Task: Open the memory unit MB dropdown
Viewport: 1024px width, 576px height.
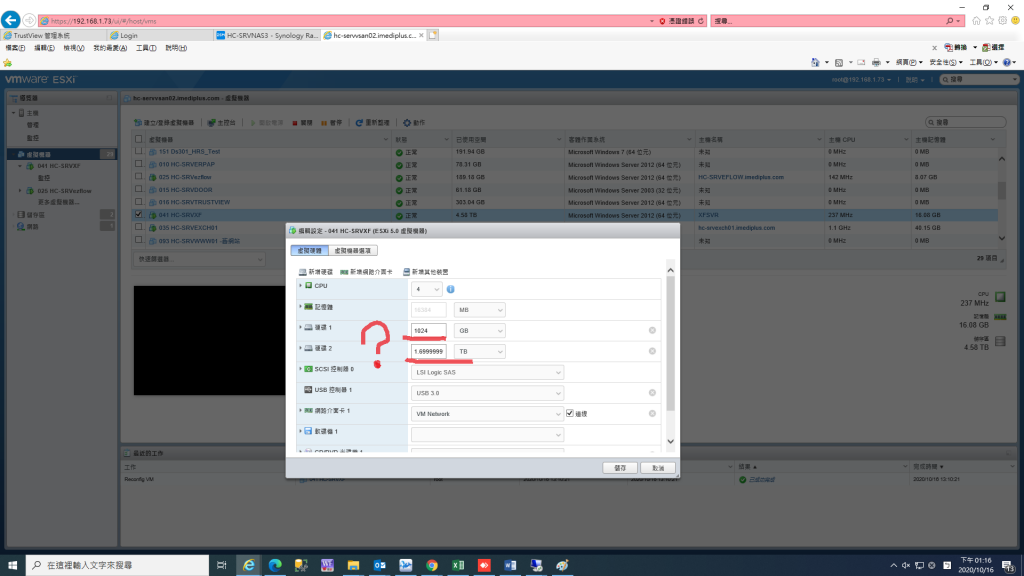Action: pos(480,310)
